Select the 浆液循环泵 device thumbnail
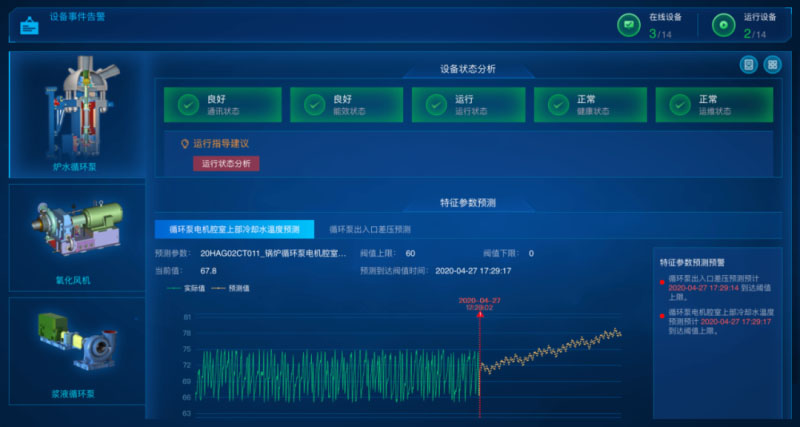The height and width of the screenshot is (427, 800). pos(78,350)
